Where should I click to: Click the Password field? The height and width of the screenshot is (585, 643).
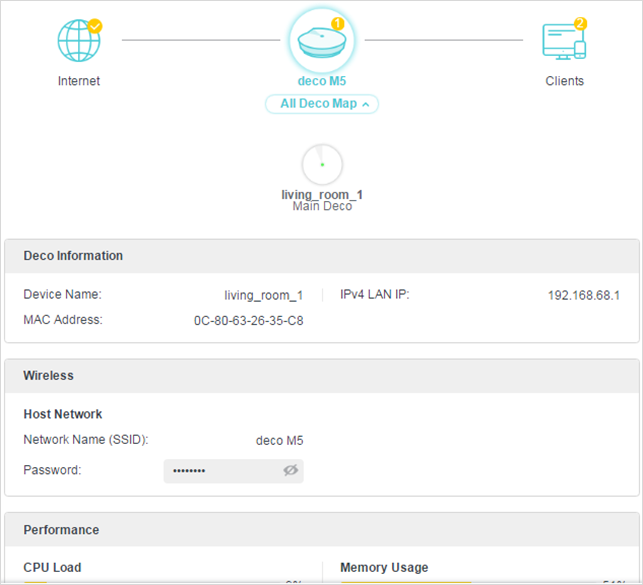tap(234, 471)
